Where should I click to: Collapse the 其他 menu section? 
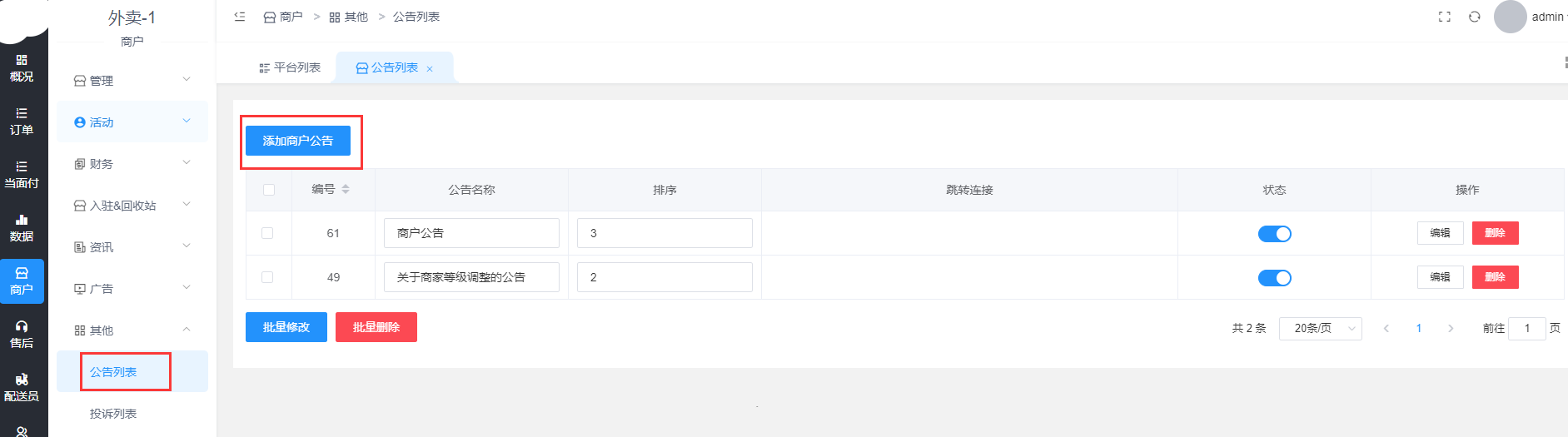coord(132,330)
